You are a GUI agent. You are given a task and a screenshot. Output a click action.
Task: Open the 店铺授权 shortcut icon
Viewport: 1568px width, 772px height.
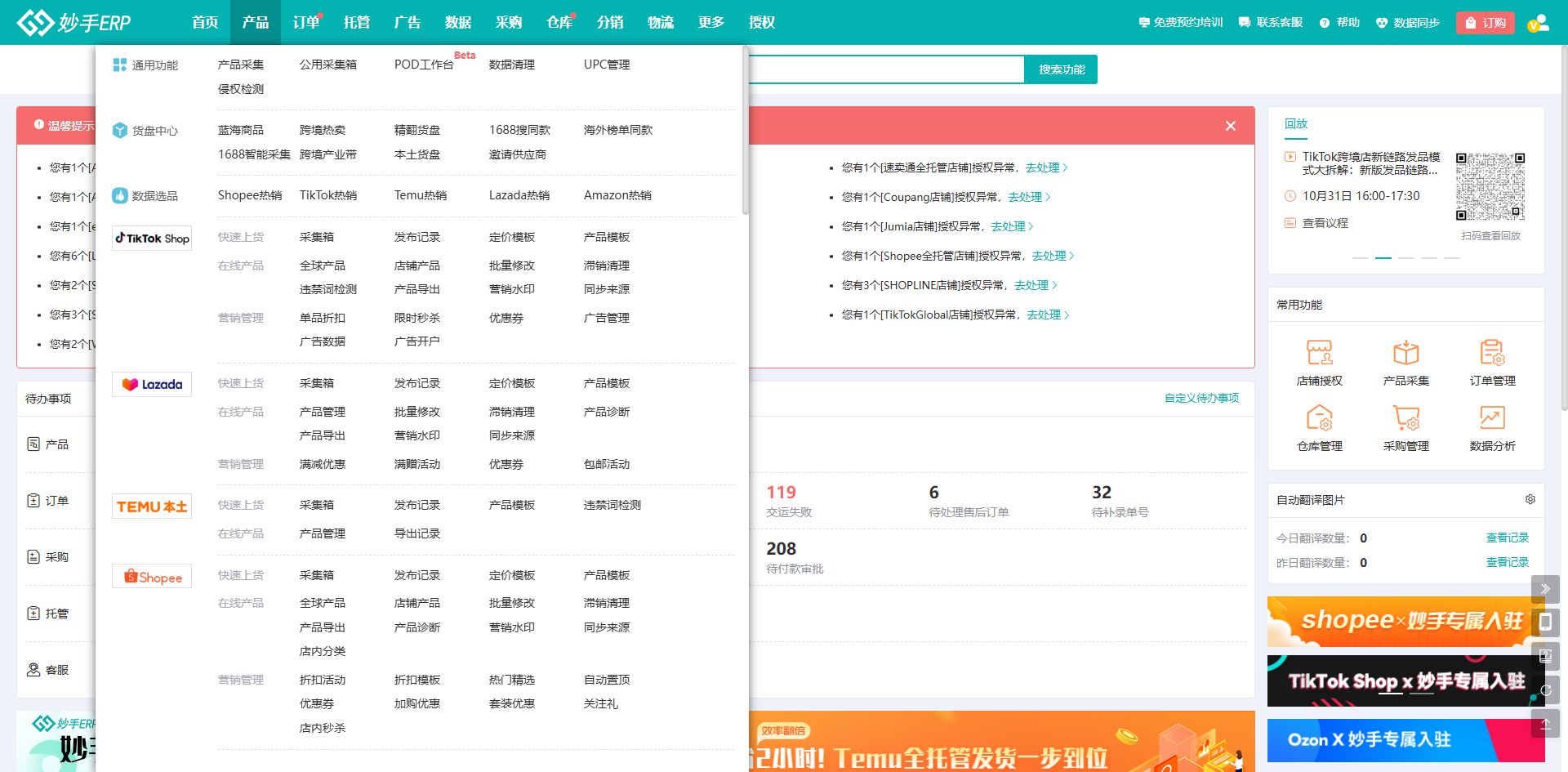(1319, 353)
